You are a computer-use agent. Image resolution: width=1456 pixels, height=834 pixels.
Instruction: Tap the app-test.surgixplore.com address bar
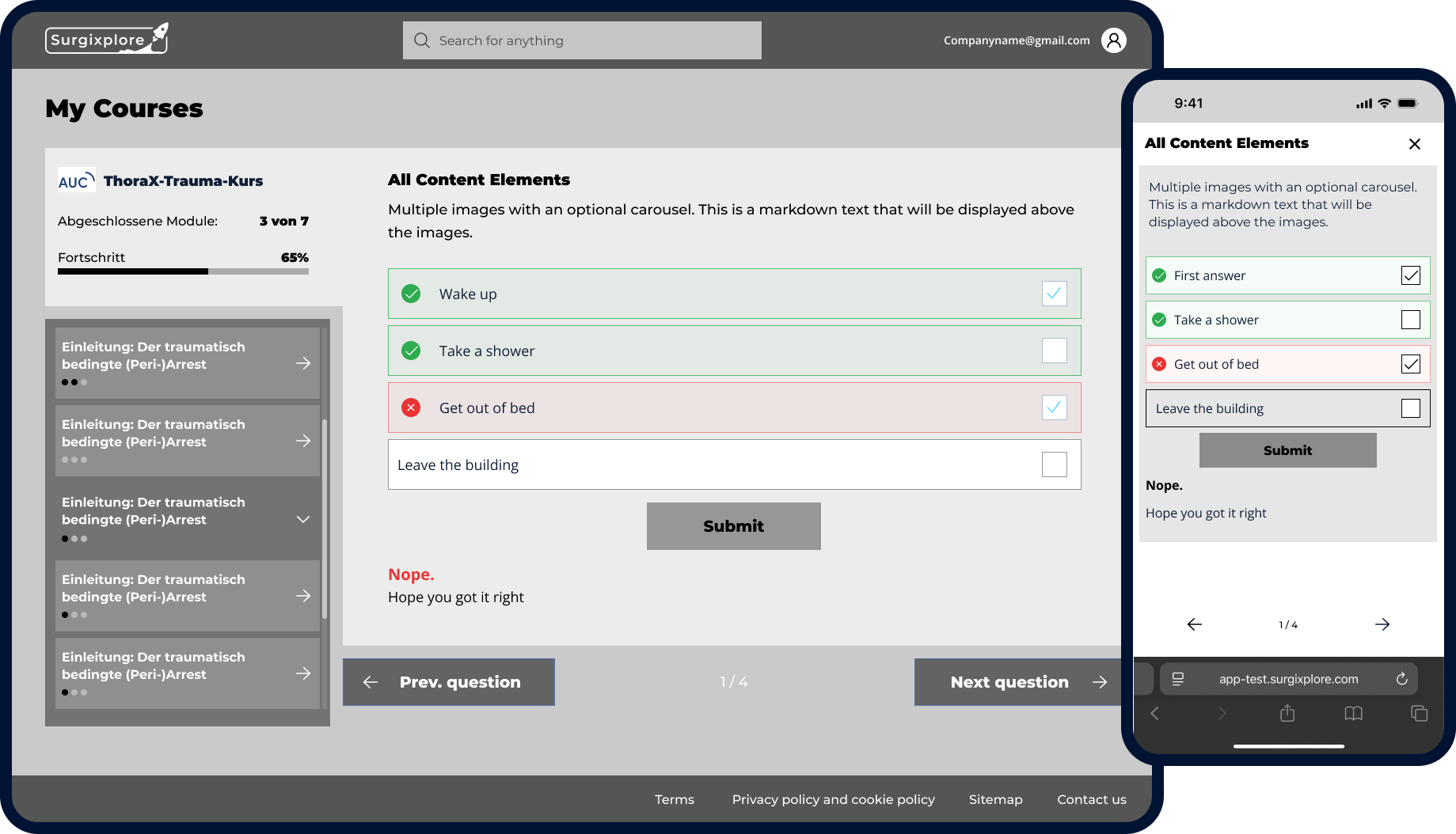(1289, 679)
